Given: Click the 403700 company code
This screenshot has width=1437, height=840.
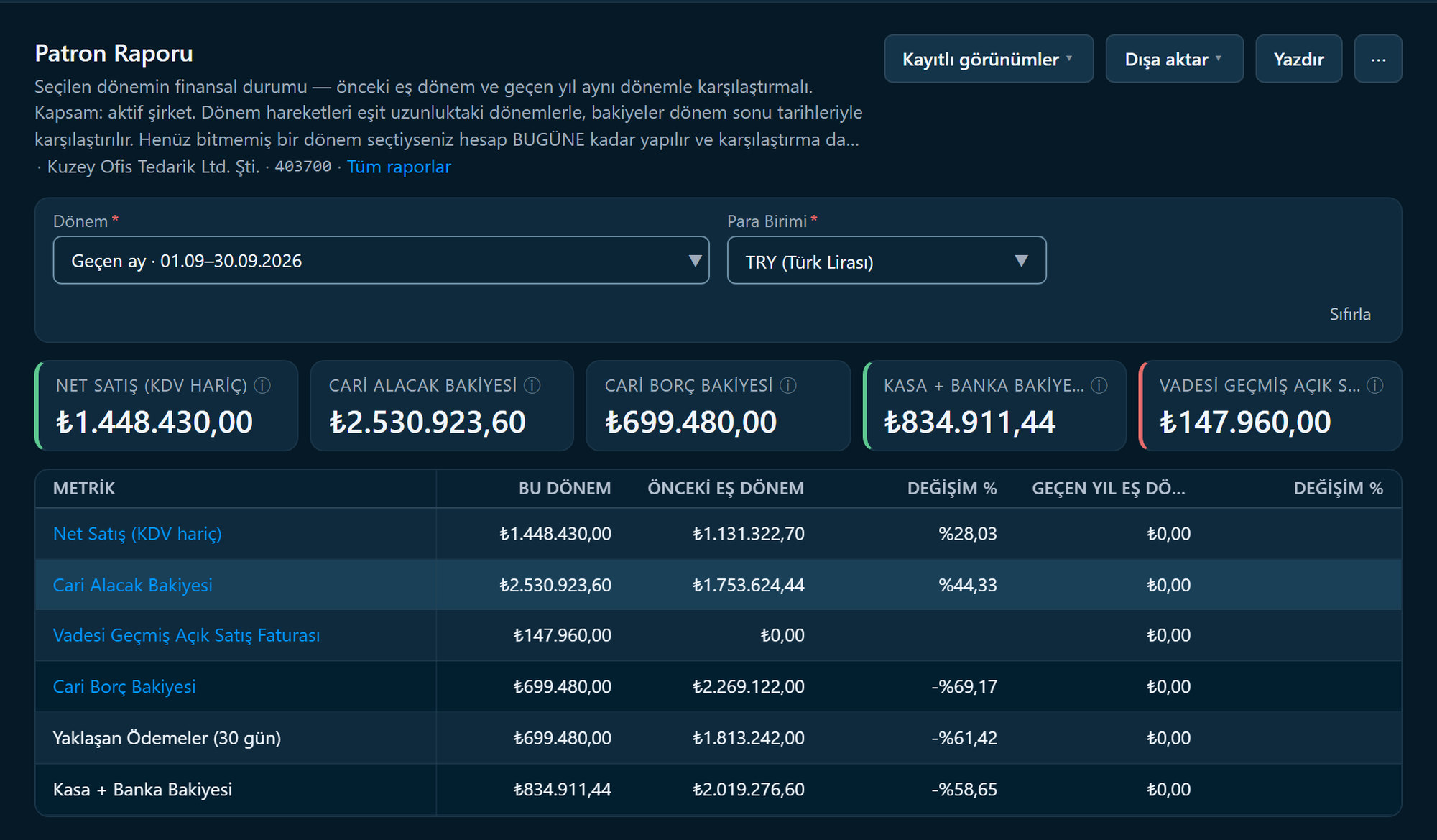Looking at the screenshot, I should 303,167.
